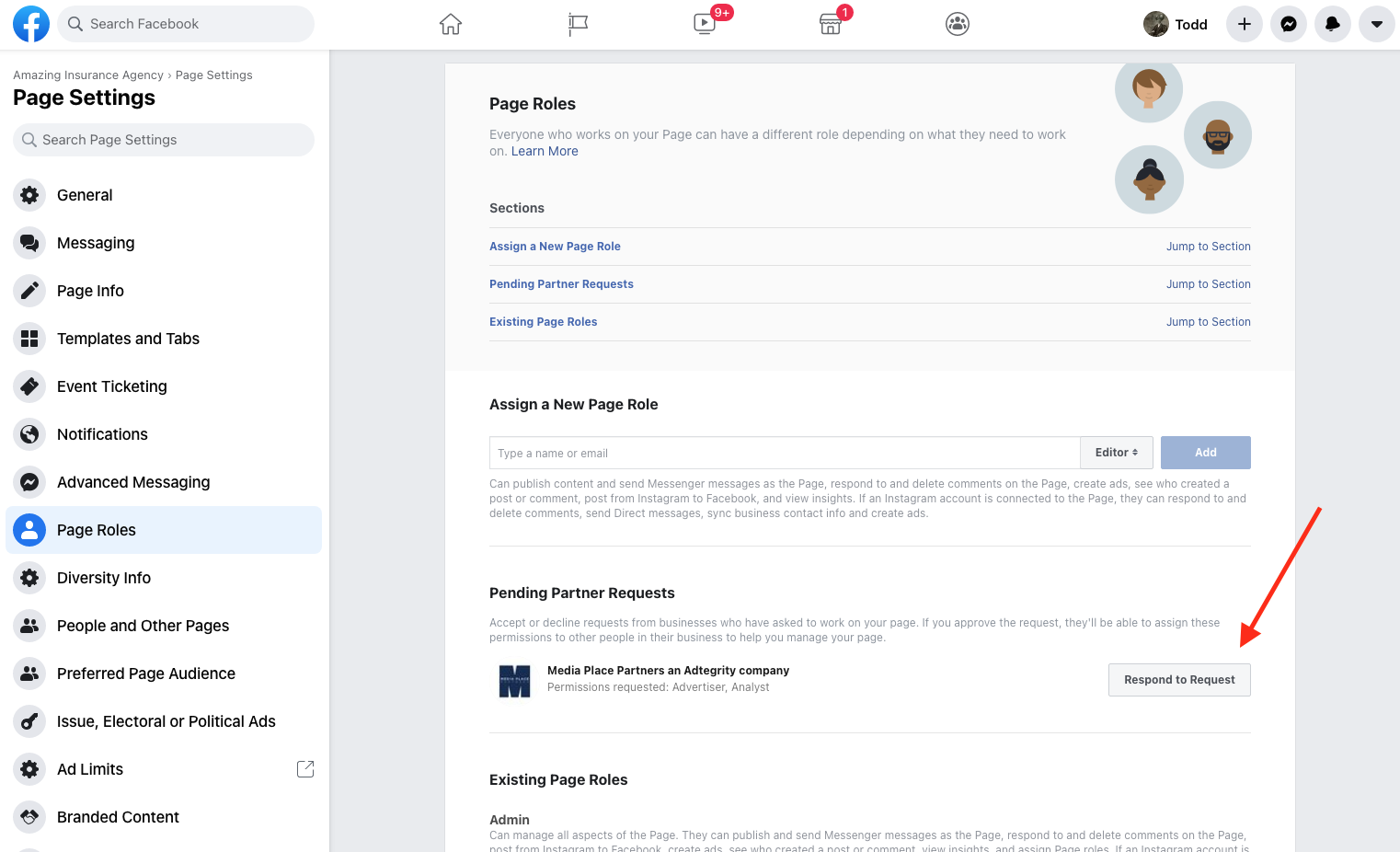Image resolution: width=1400 pixels, height=852 pixels.
Task: Jump to Section for Assign New Role
Action: [1208, 247]
